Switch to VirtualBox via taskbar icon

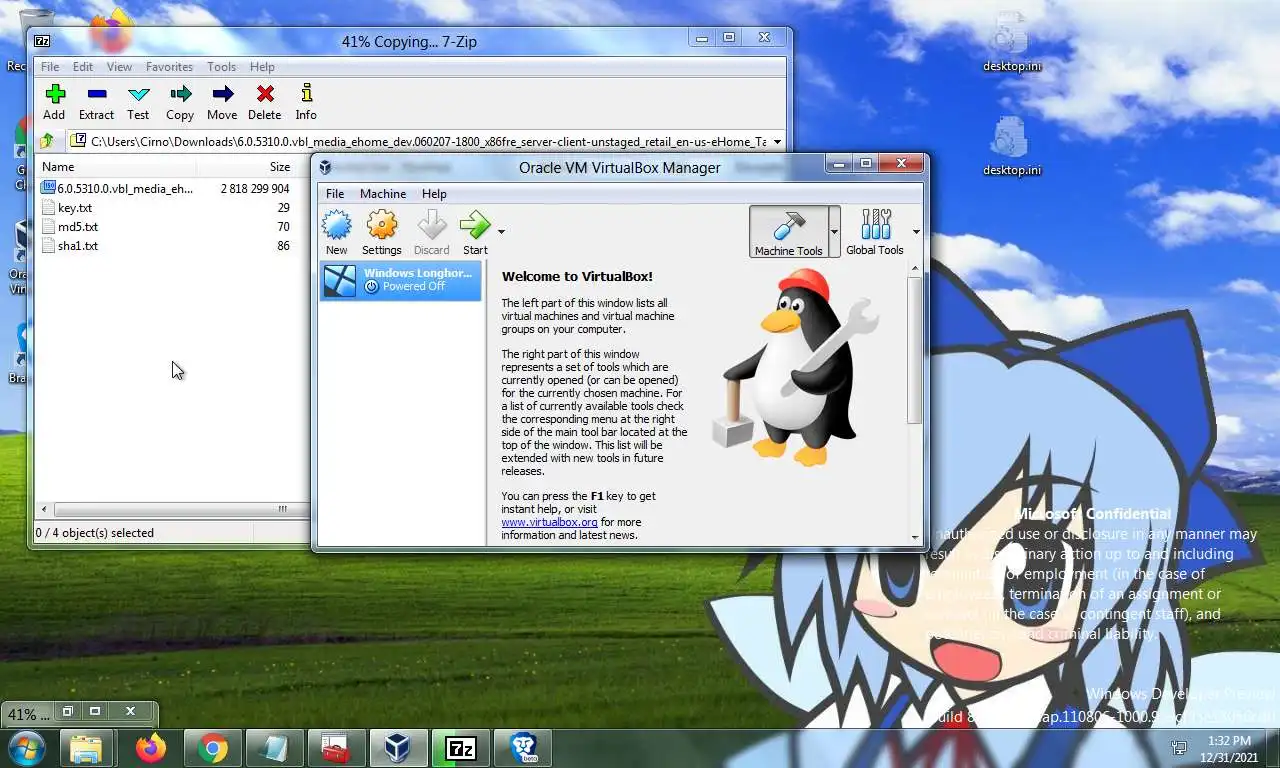[399, 748]
